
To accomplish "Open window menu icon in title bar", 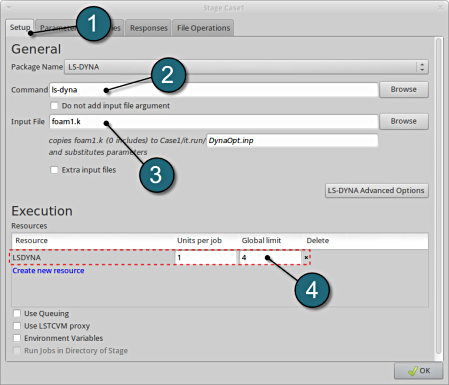I will pos(9,7).
